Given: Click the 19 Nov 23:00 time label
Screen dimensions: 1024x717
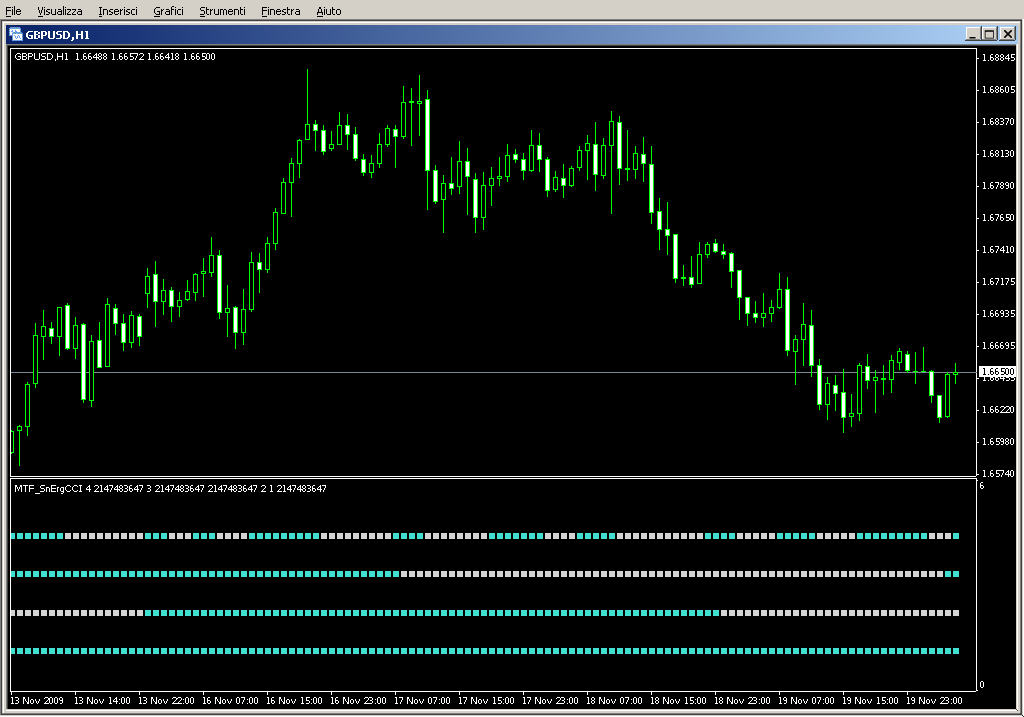Looking at the screenshot, I should point(934,701).
